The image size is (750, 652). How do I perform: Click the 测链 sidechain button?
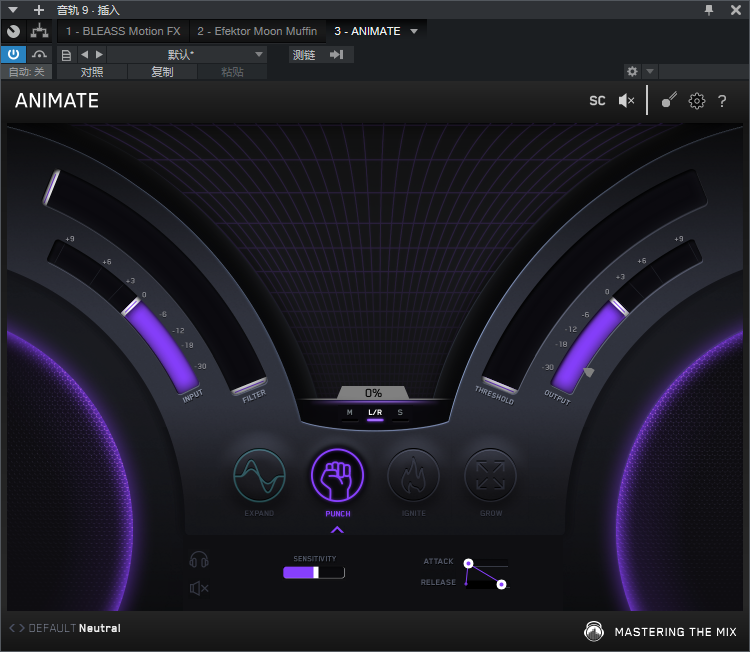tap(304, 55)
